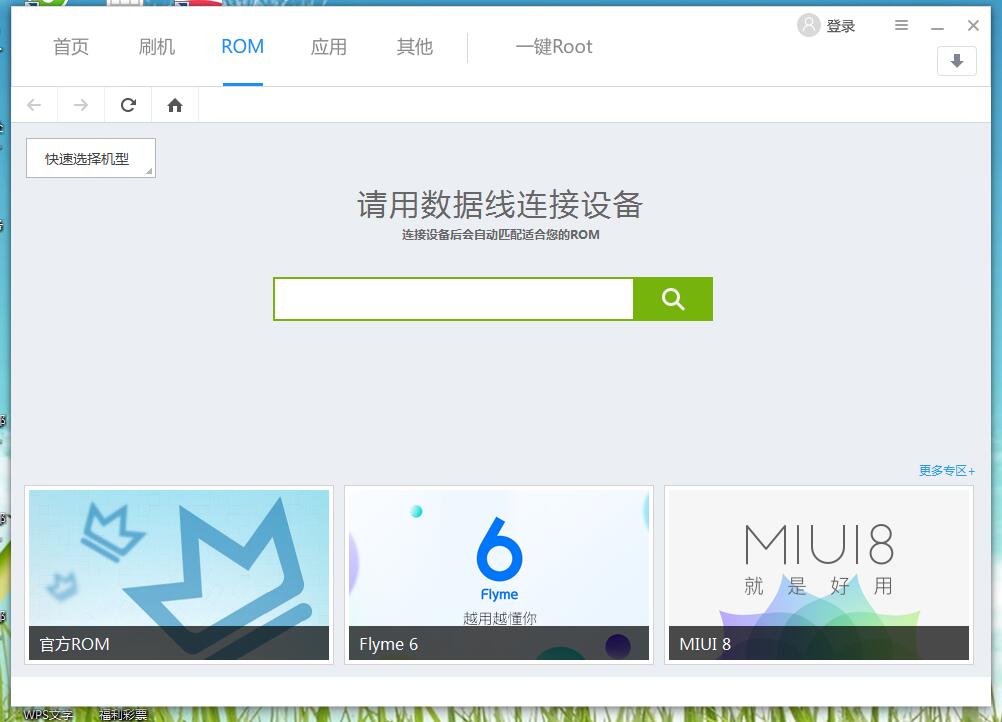Open the Flyme 6 zone thumbnail
This screenshot has height=722, width=1002.
coord(499,574)
